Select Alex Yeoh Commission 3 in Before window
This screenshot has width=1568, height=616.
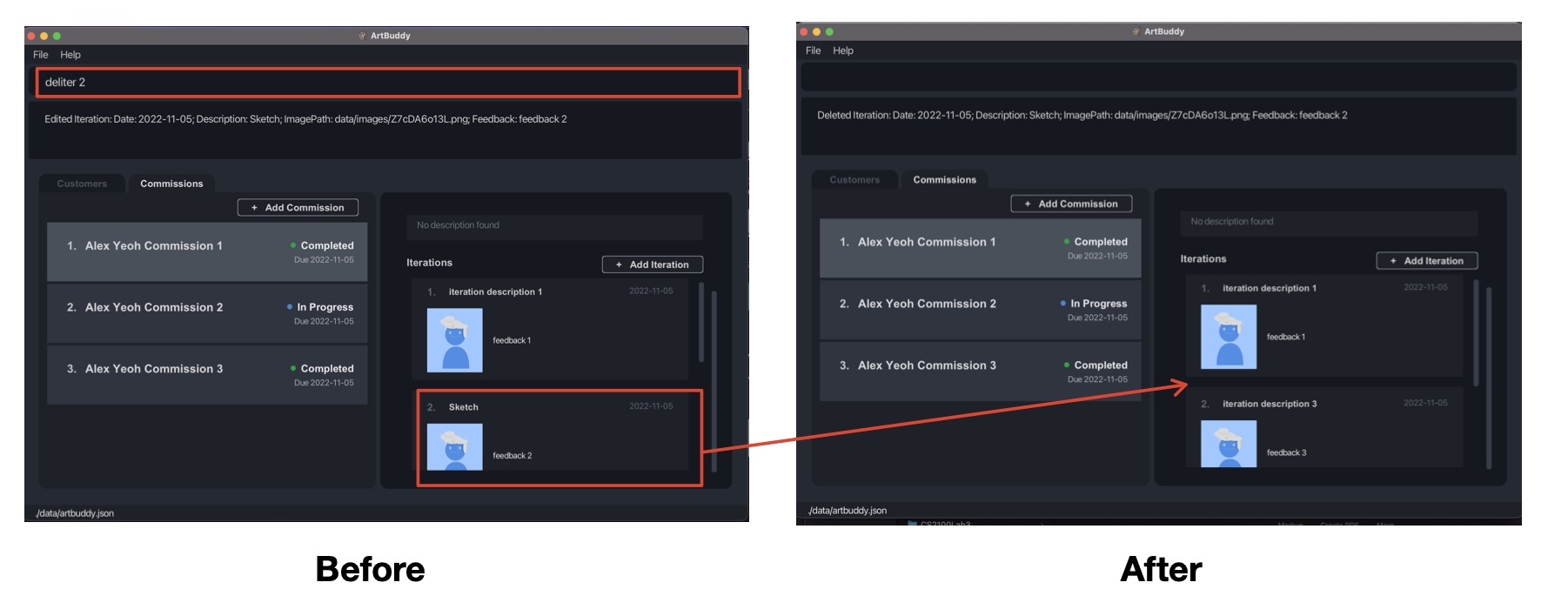pos(207,375)
